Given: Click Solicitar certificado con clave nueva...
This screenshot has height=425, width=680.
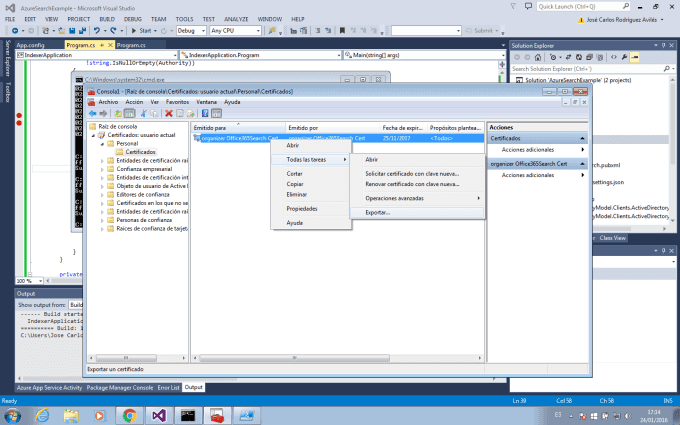Looking at the screenshot, I should (x=417, y=174).
